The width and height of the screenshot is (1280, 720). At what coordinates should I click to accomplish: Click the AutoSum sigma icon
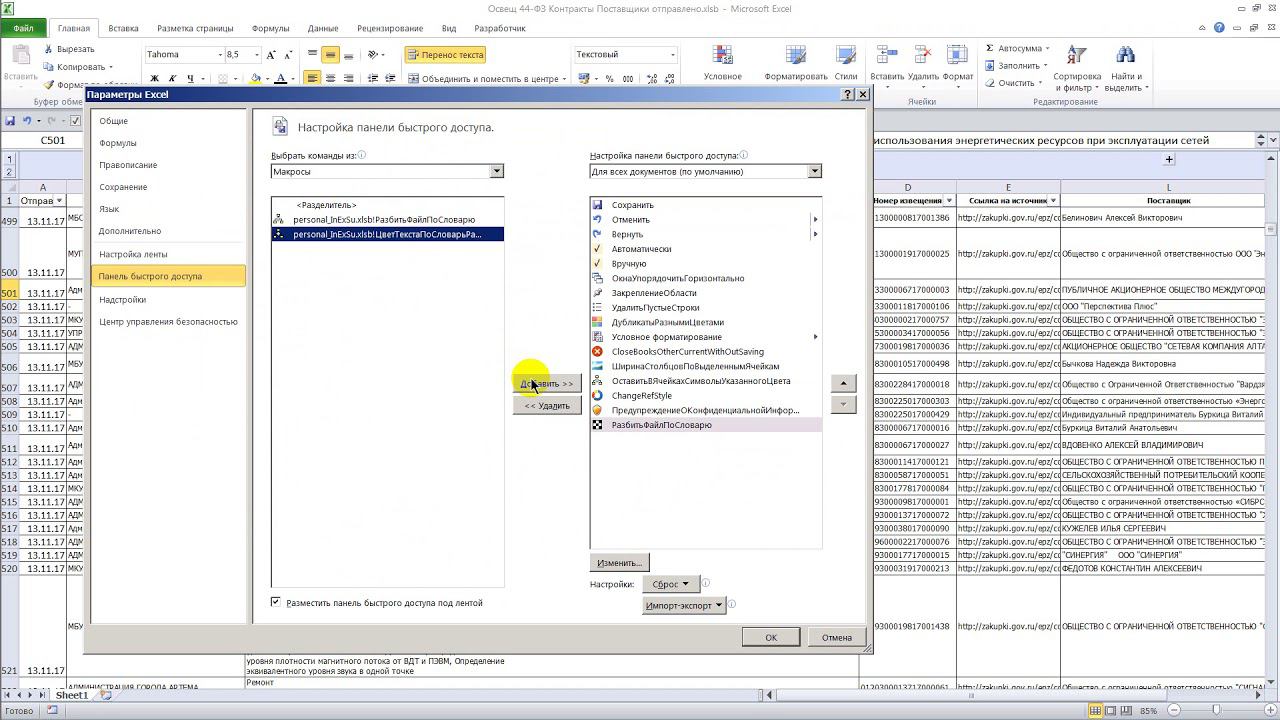(990, 48)
